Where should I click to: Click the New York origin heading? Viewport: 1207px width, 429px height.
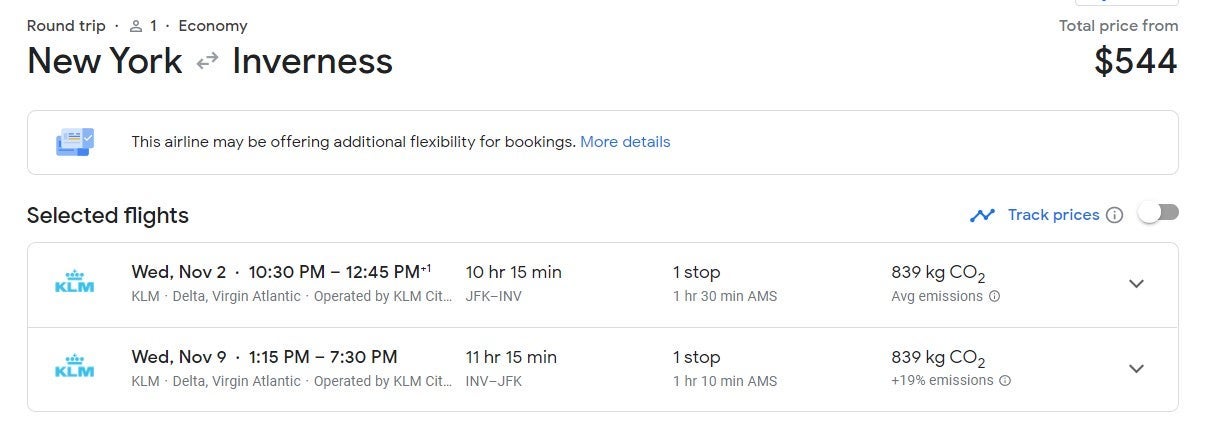click(105, 62)
